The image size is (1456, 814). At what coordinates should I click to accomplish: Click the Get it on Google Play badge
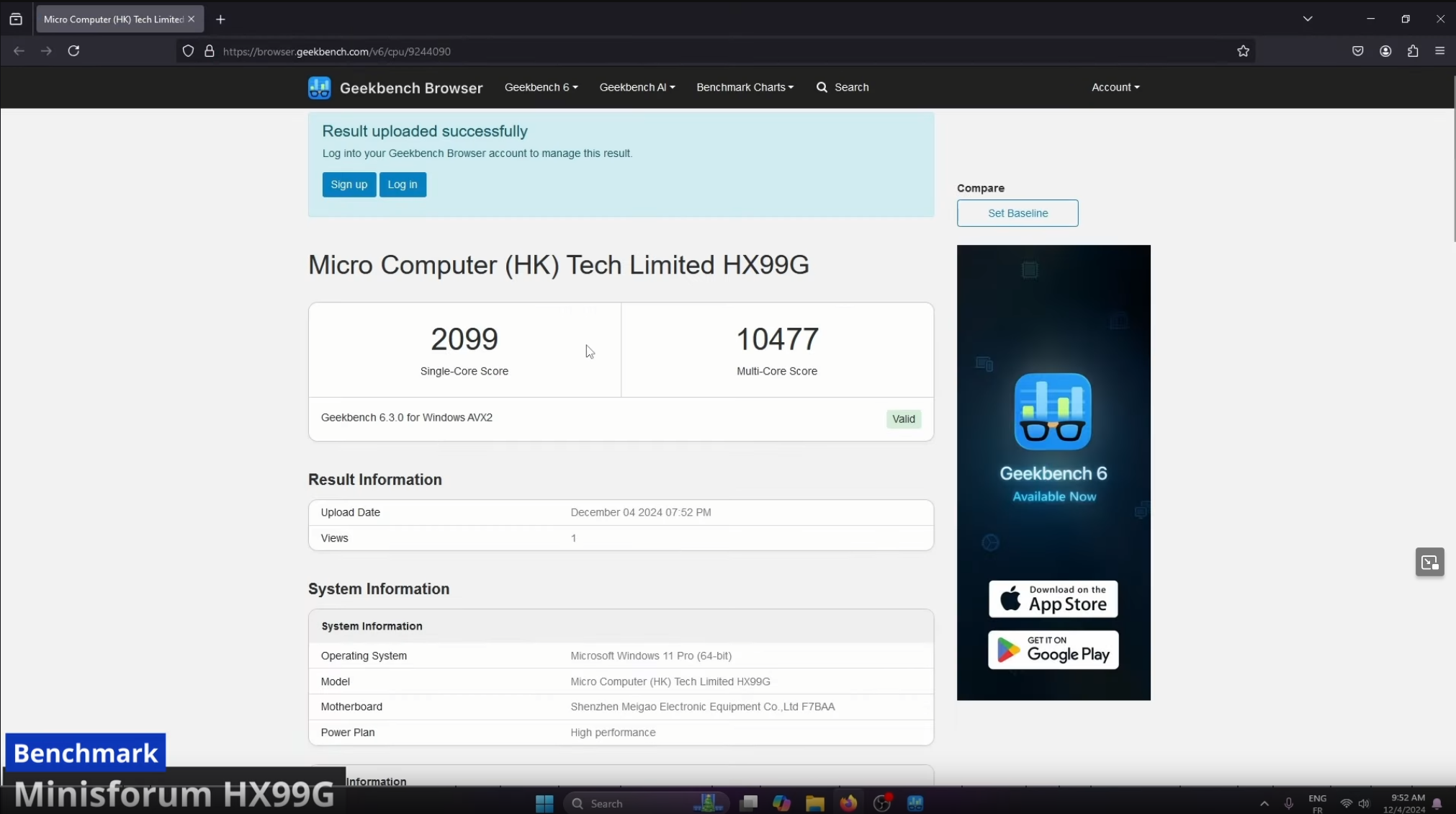pyautogui.click(x=1053, y=650)
